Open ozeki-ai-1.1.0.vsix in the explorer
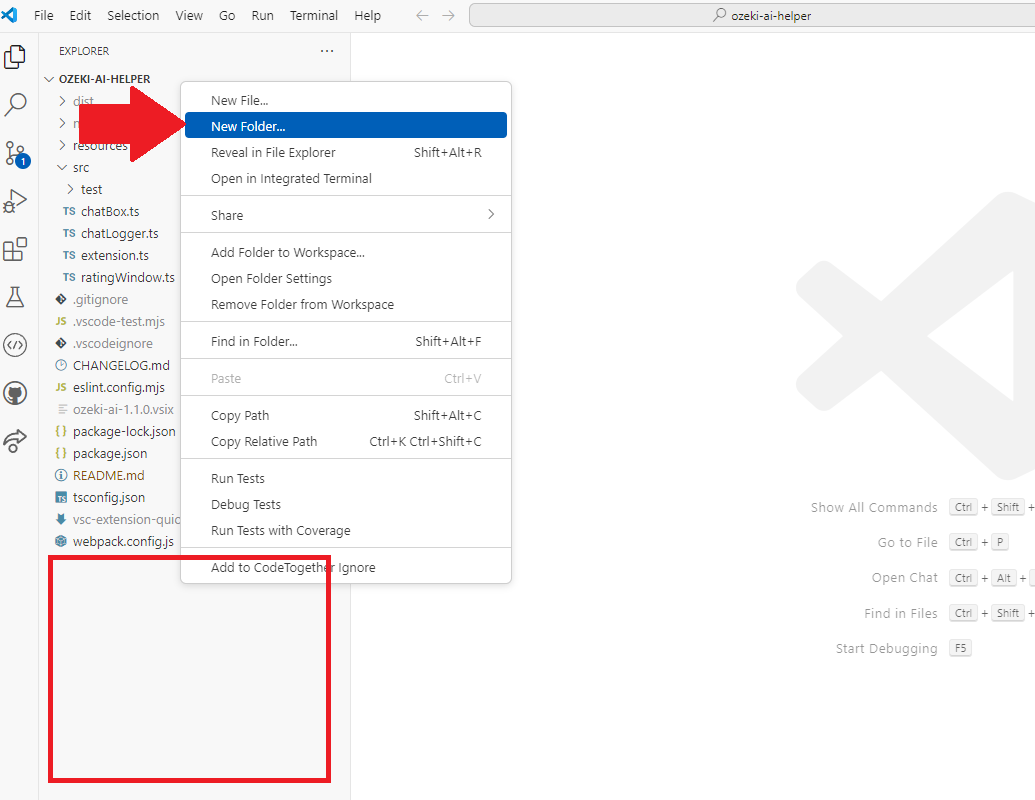 pos(123,409)
